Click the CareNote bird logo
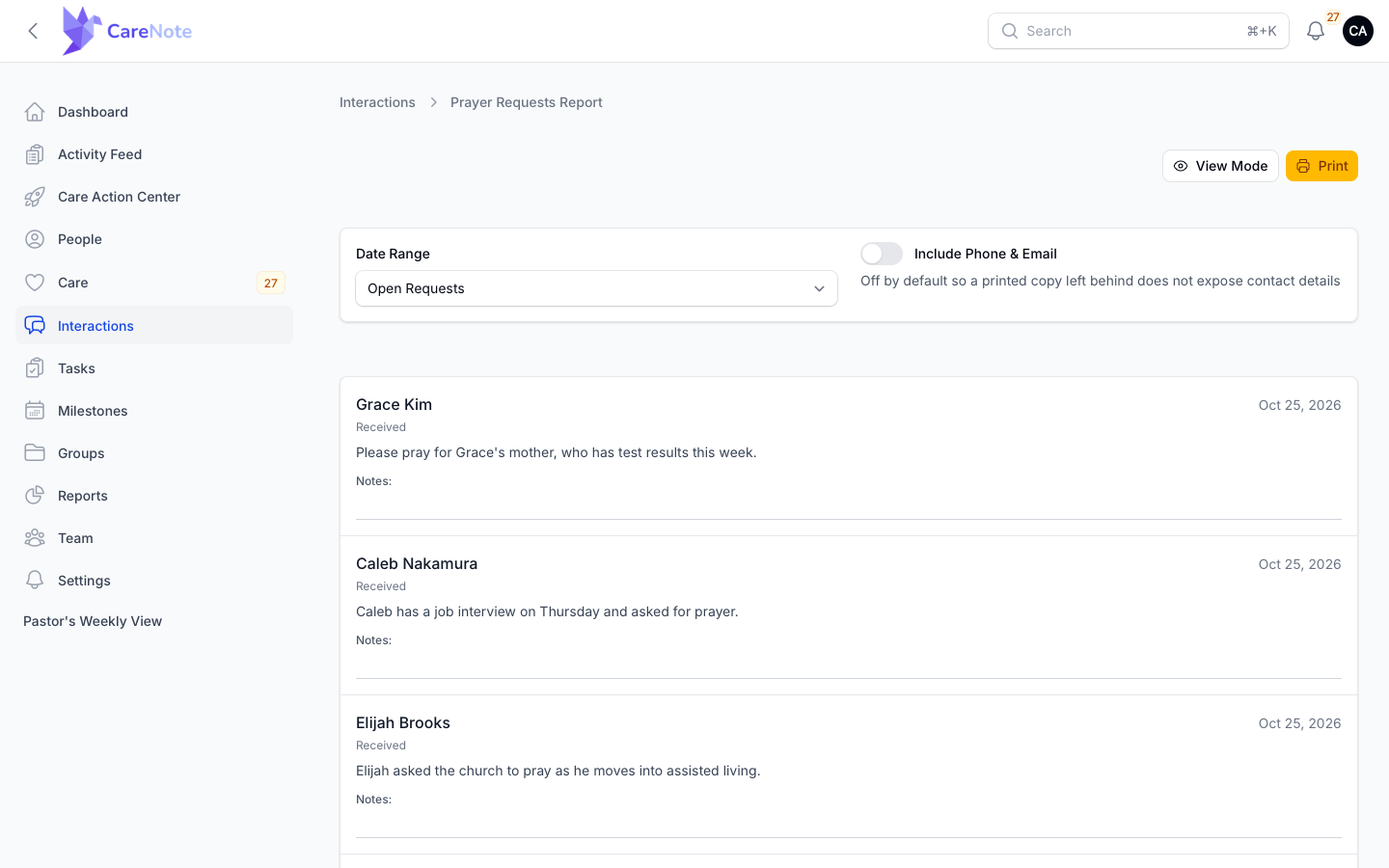Viewport: 1389px width, 868px height. tap(81, 31)
